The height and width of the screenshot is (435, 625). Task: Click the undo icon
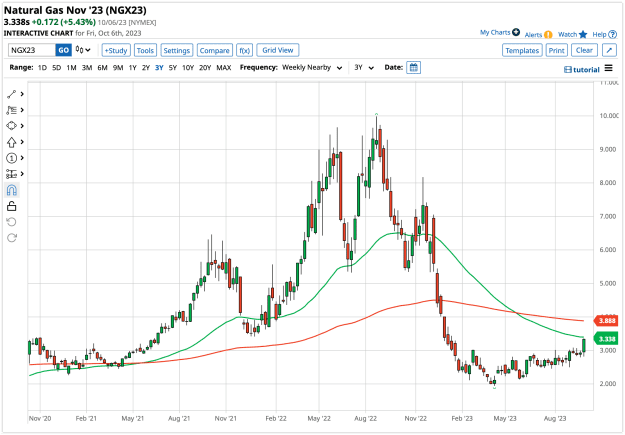click(12, 222)
